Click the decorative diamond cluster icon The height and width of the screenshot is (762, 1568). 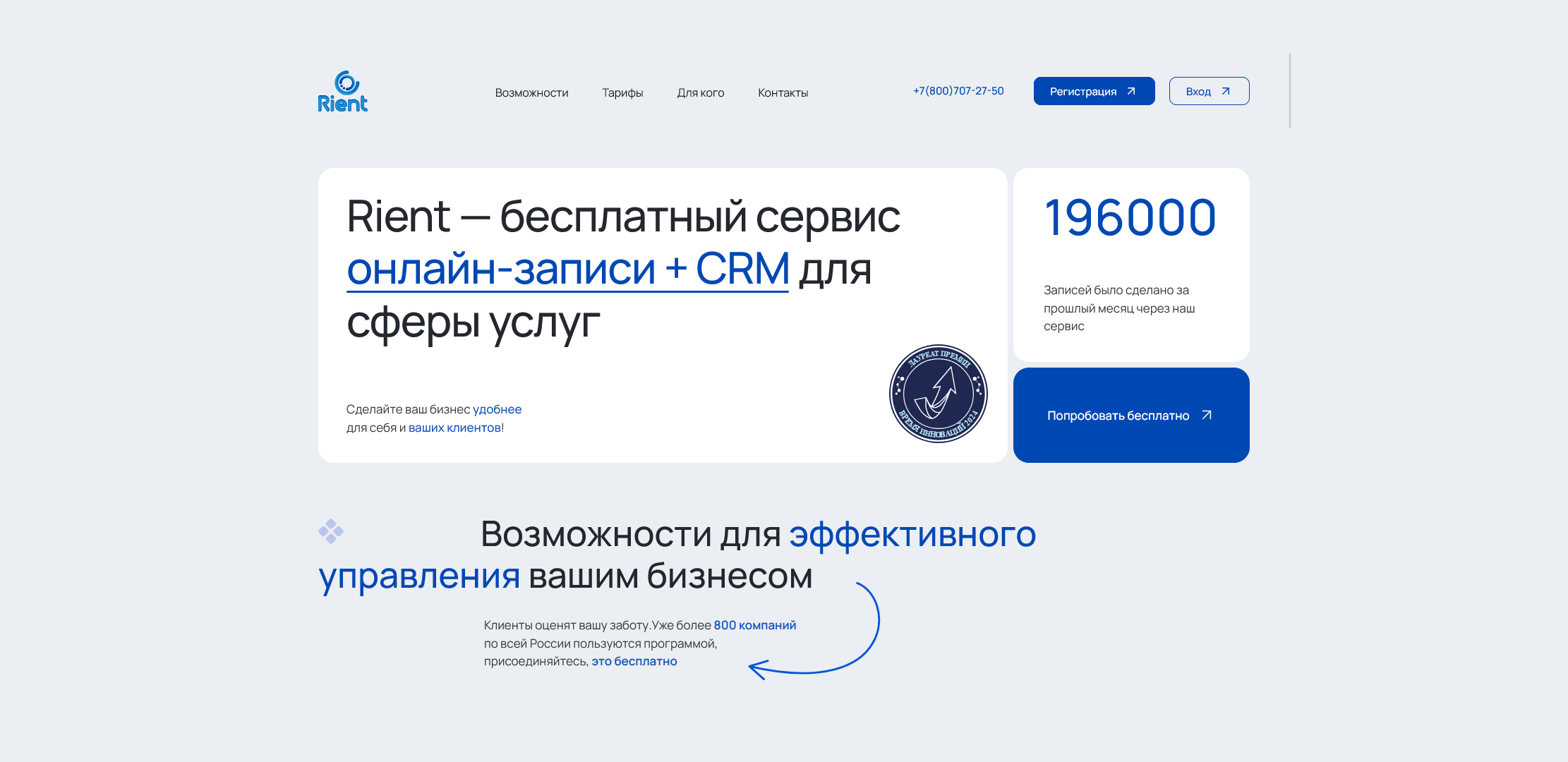pyautogui.click(x=332, y=530)
